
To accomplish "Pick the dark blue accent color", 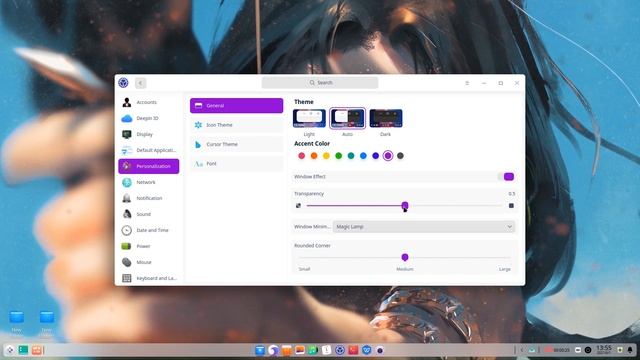I will 376,156.
